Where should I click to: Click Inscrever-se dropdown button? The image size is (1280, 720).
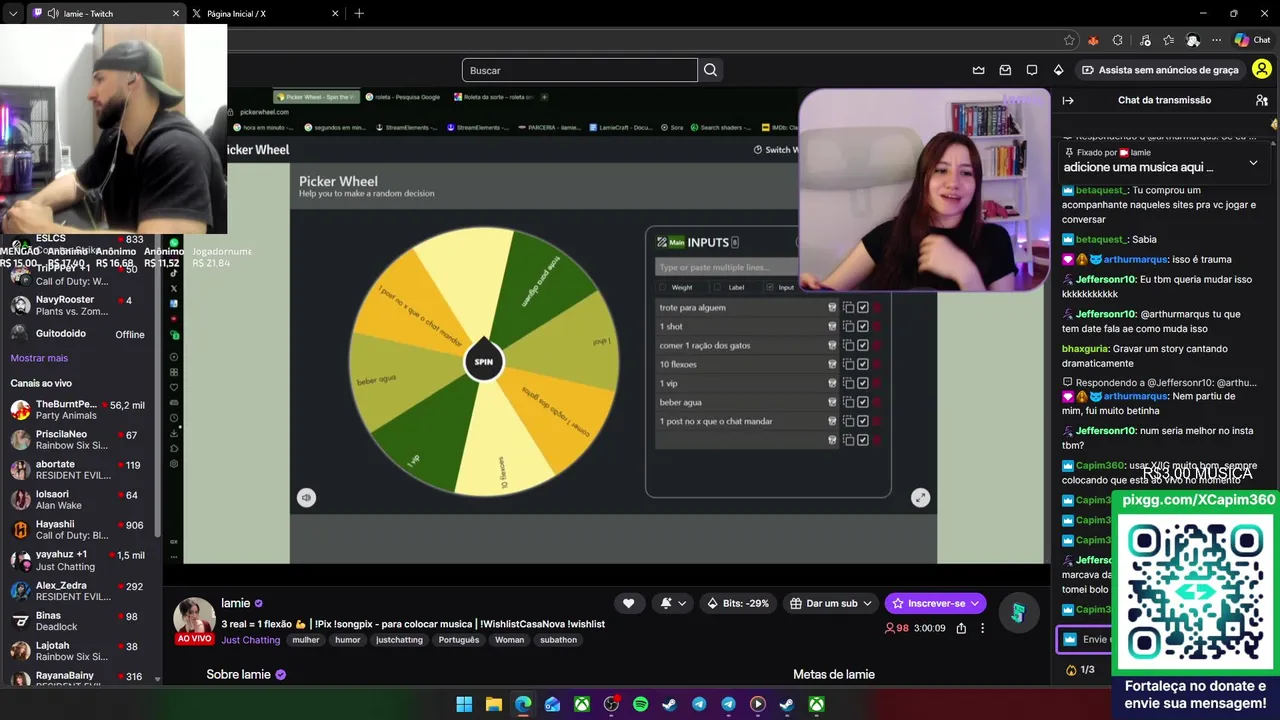click(x=935, y=603)
